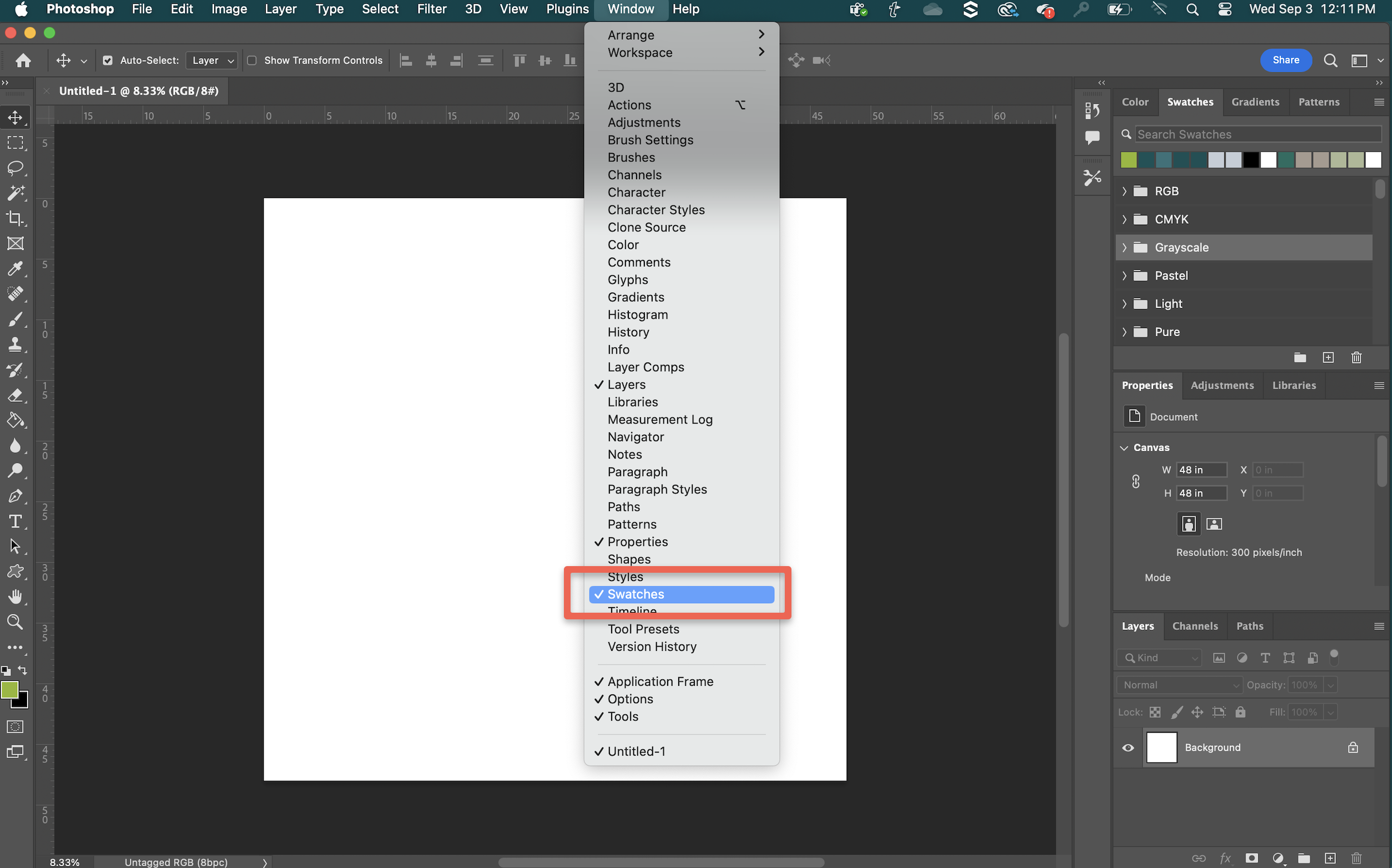Open the Normal blend mode dropdown

coord(1179,685)
